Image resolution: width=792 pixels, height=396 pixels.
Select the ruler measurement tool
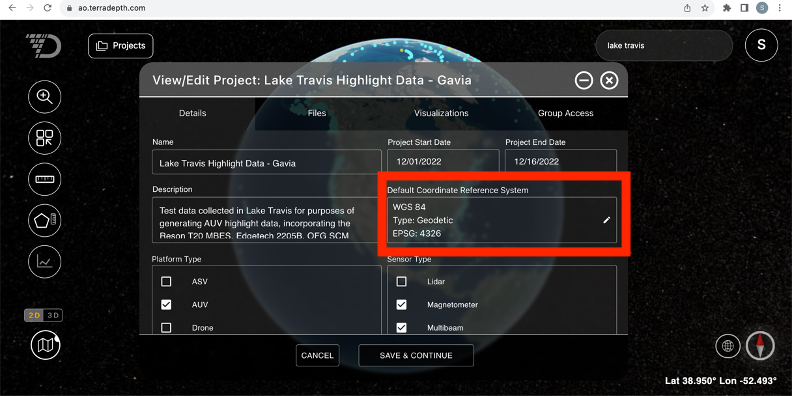pos(44,179)
